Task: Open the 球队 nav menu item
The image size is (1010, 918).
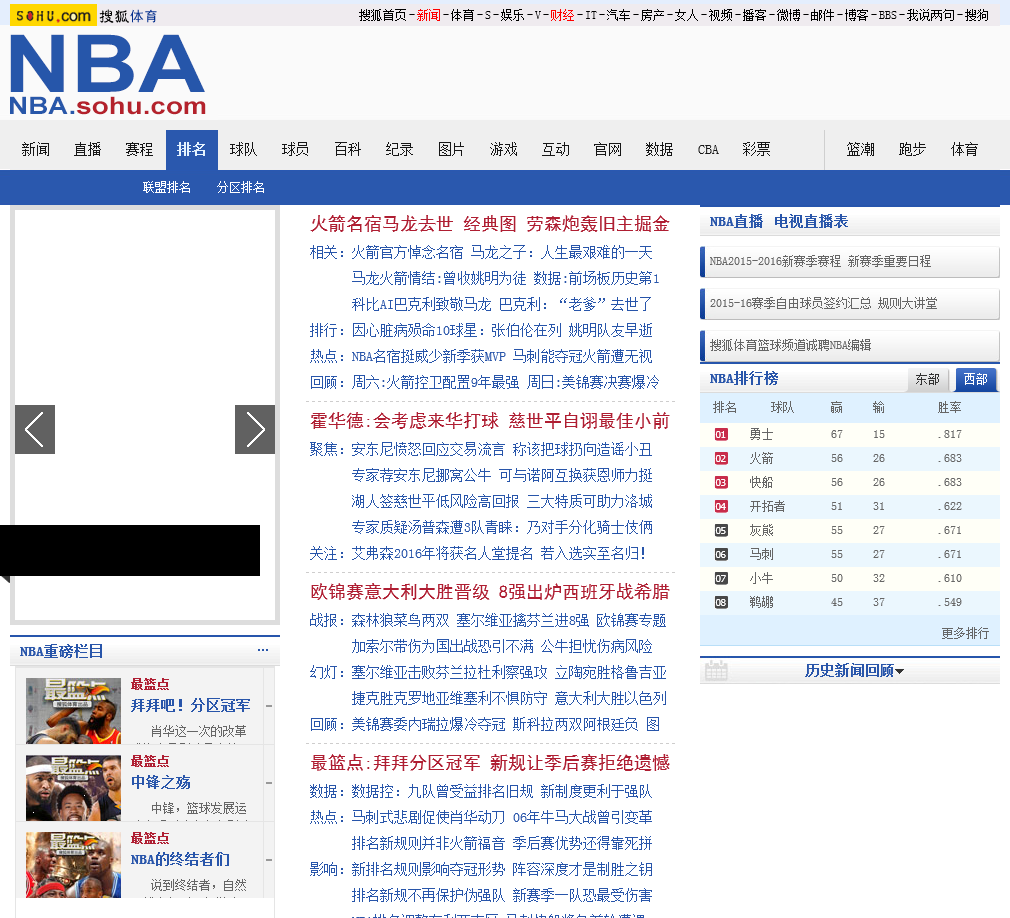Action: pyautogui.click(x=243, y=149)
